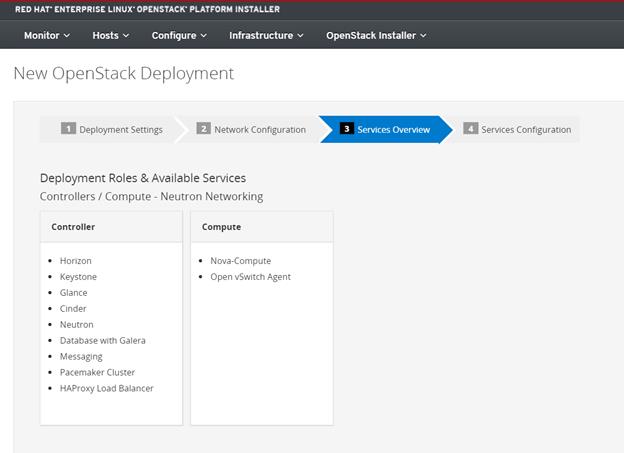Click the step number 3 badge

coord(347,129)
